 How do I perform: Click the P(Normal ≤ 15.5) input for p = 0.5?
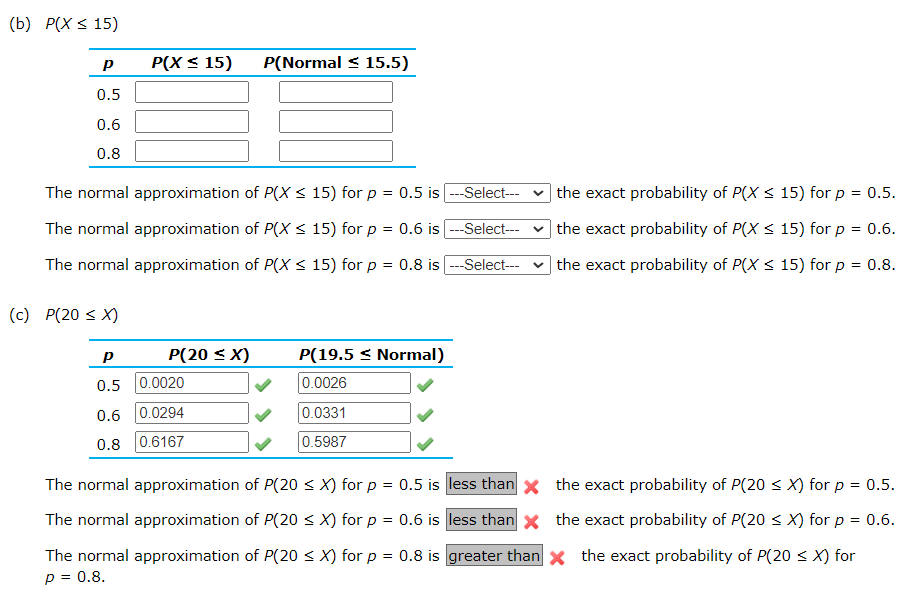[336, 91]
